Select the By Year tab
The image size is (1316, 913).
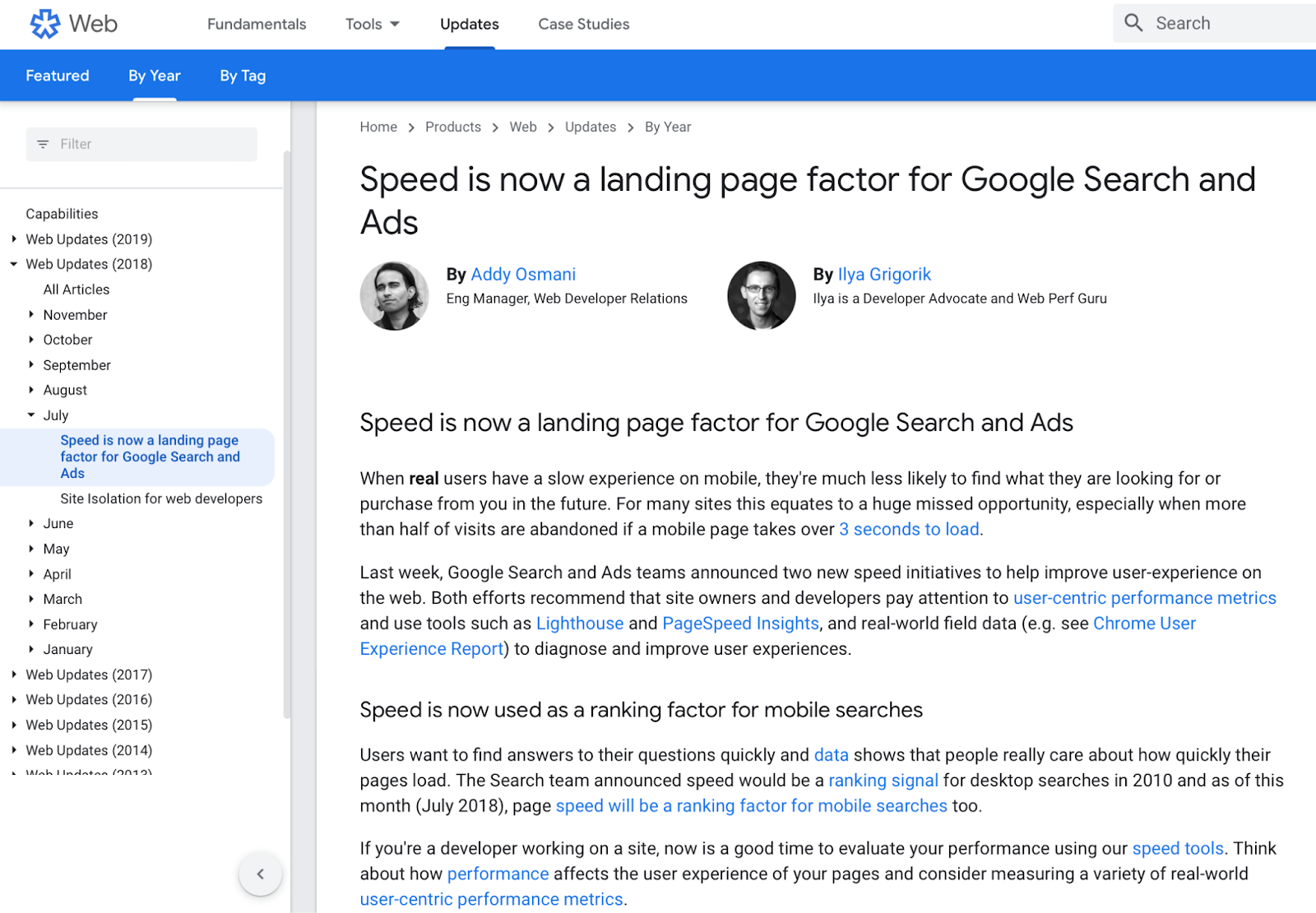[155, 76]
